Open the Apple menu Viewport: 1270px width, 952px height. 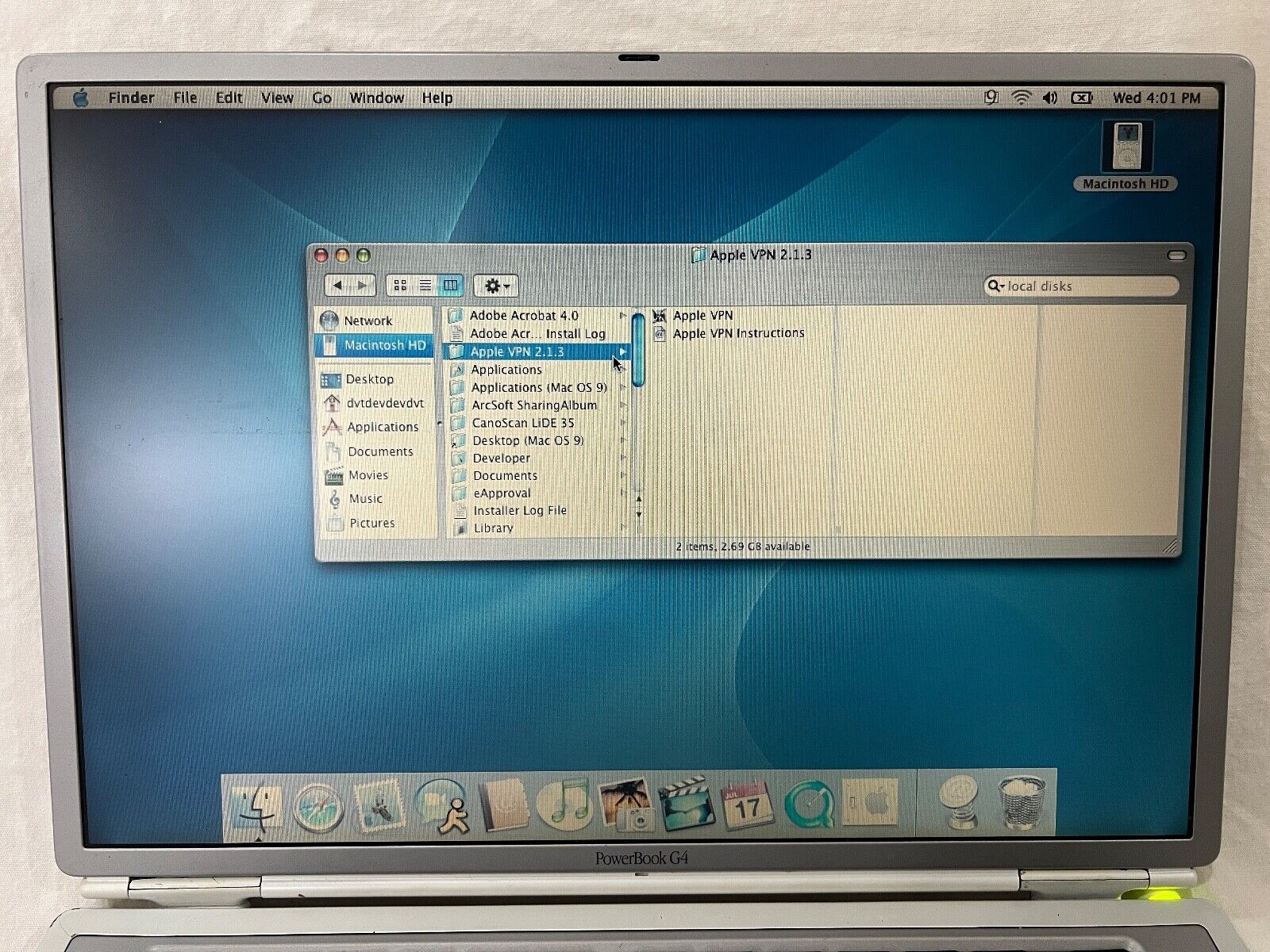[80, 98]
